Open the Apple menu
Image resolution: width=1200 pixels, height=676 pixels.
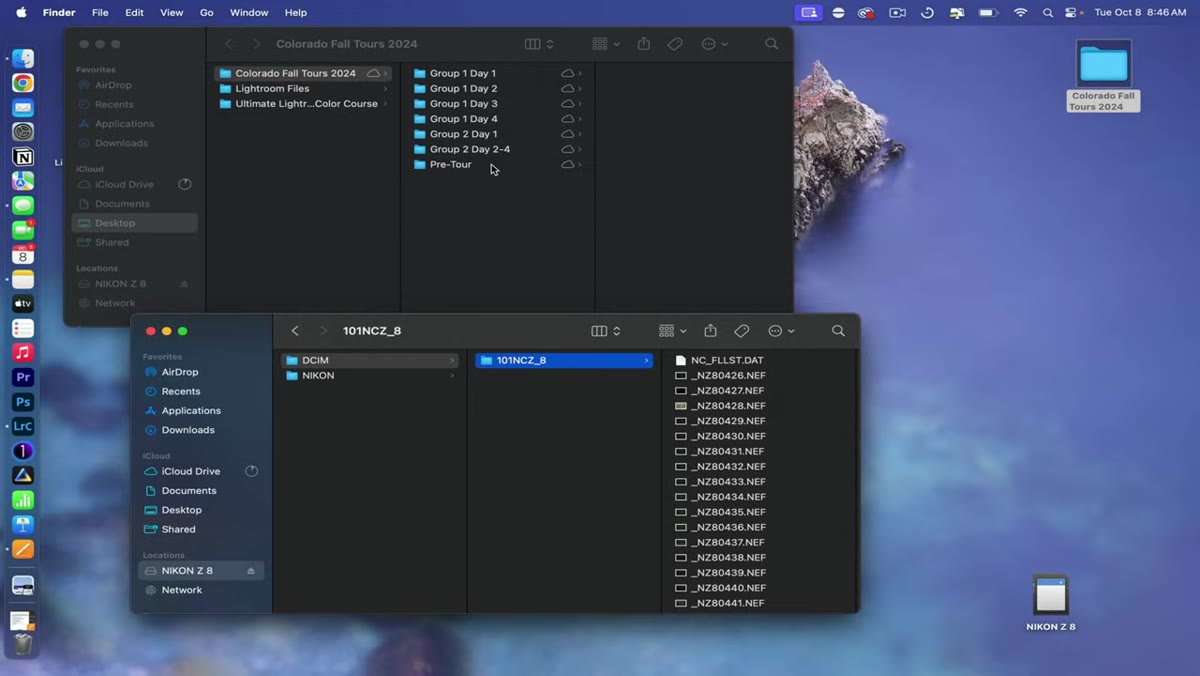point(19,13)
